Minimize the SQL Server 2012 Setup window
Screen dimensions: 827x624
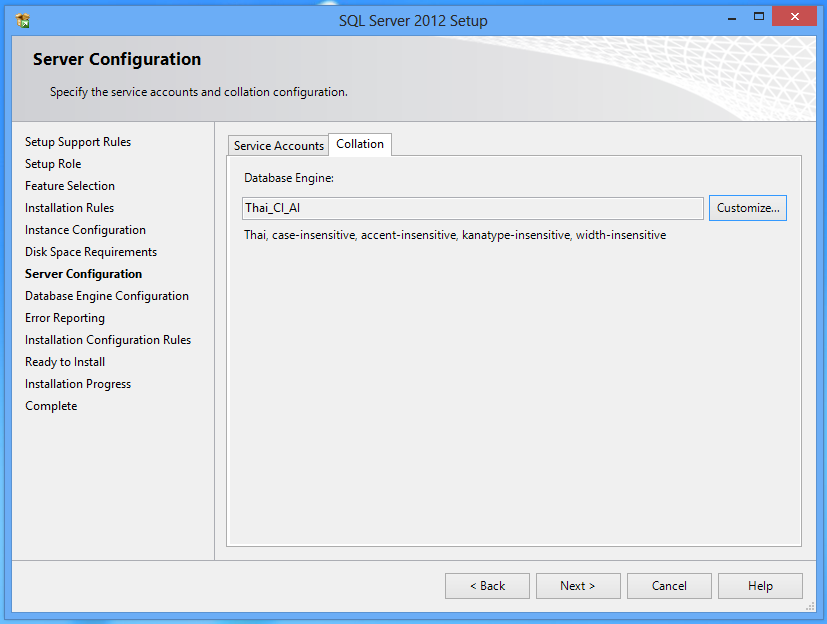pos(732,18)
